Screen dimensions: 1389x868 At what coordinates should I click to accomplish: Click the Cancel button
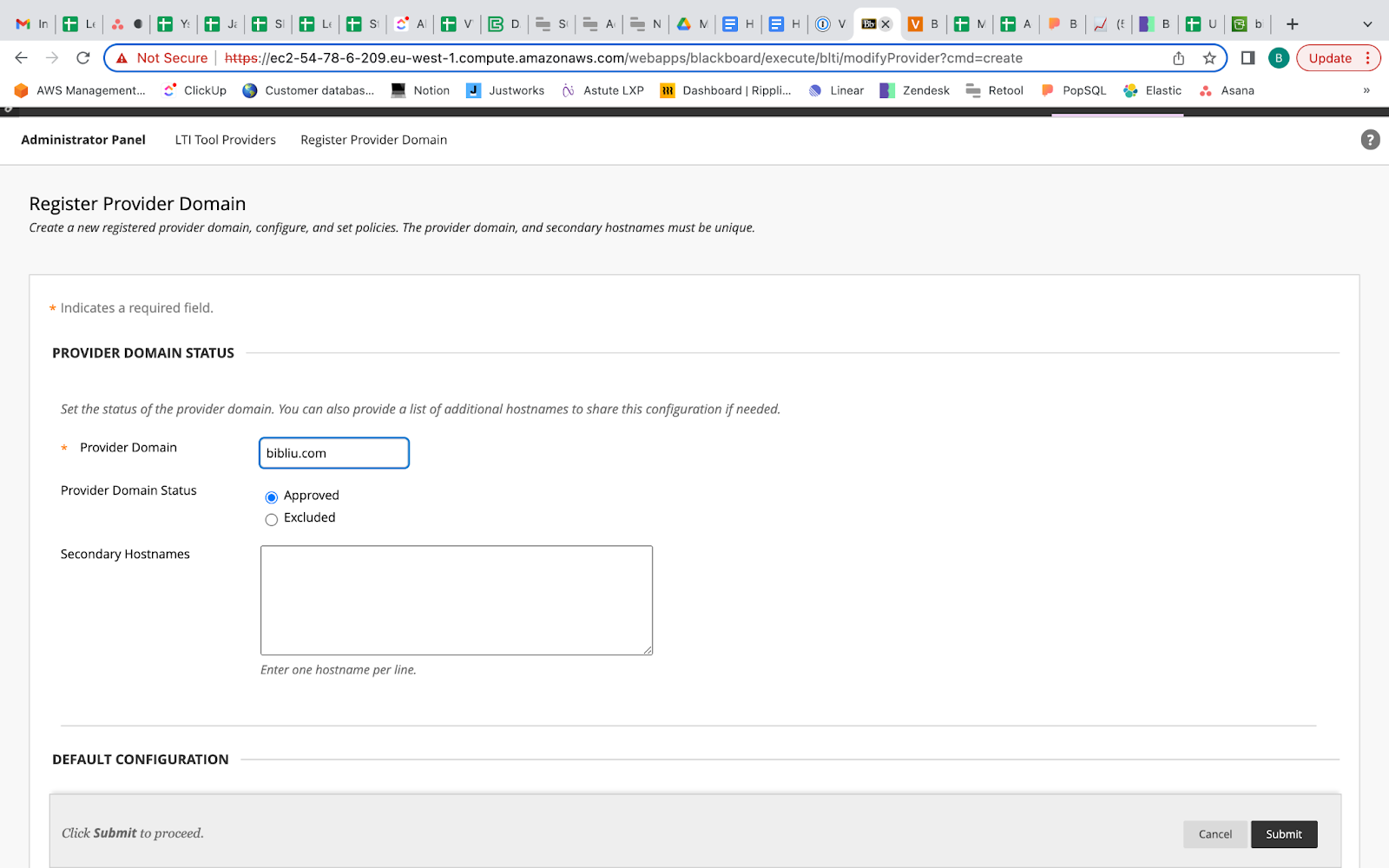coord(1215,834)
